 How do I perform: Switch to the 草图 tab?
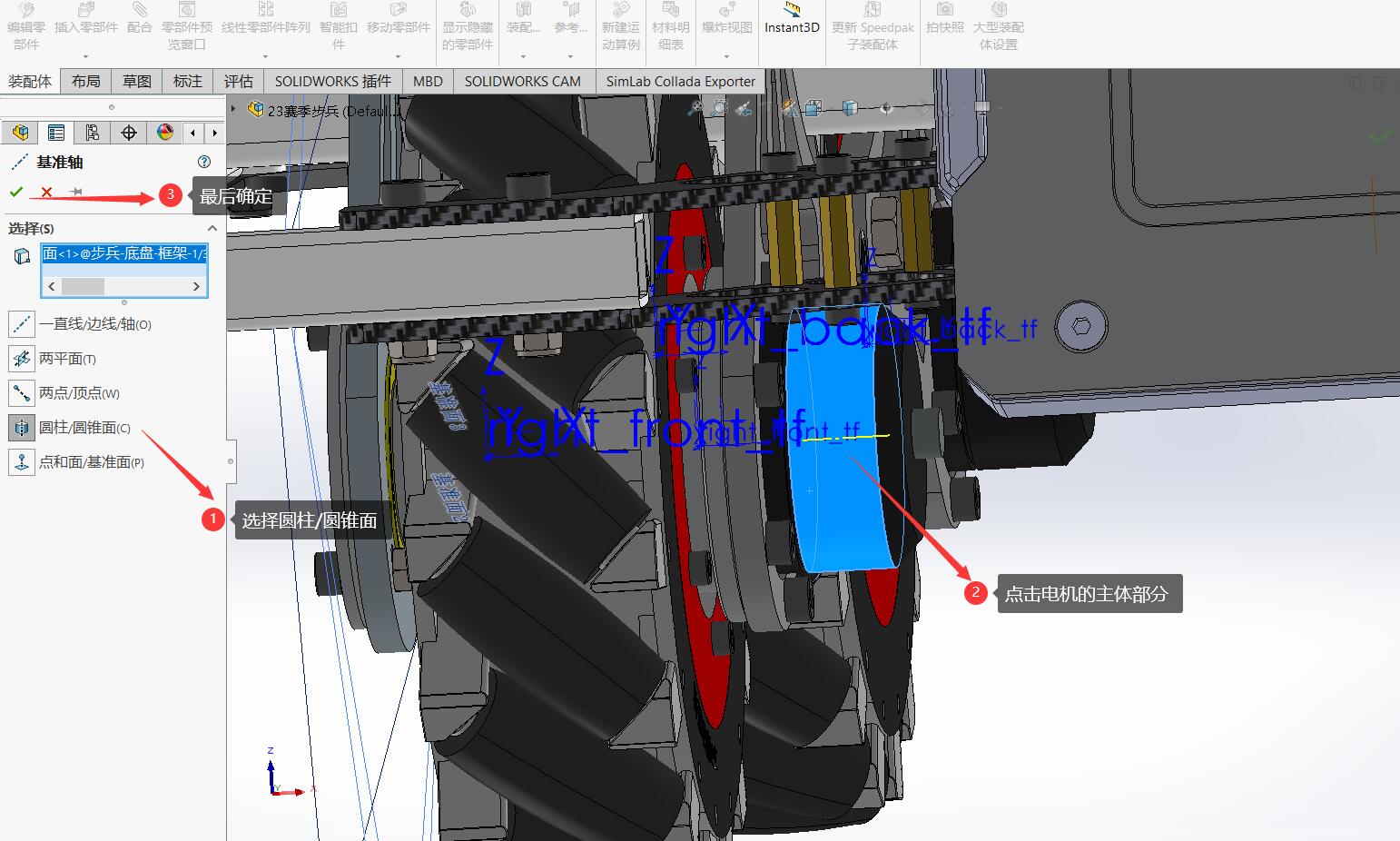pos(137,81)
